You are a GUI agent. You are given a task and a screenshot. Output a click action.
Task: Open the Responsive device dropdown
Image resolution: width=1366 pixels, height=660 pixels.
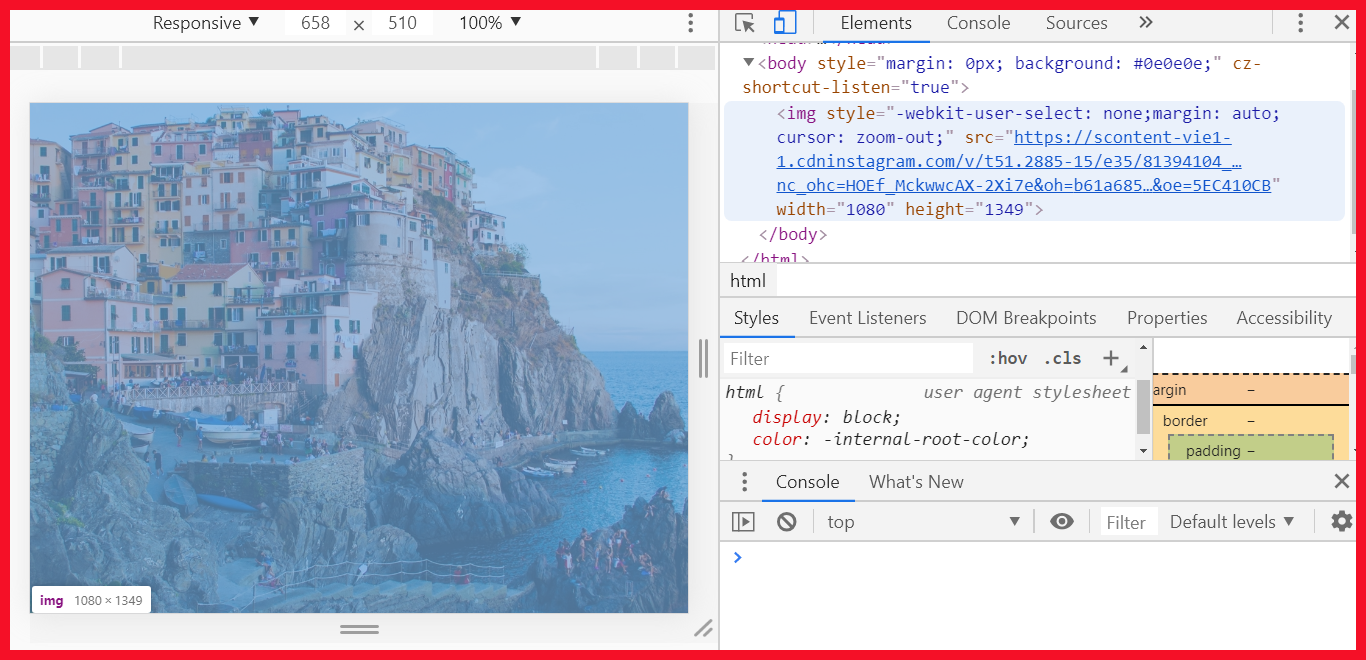205,23
